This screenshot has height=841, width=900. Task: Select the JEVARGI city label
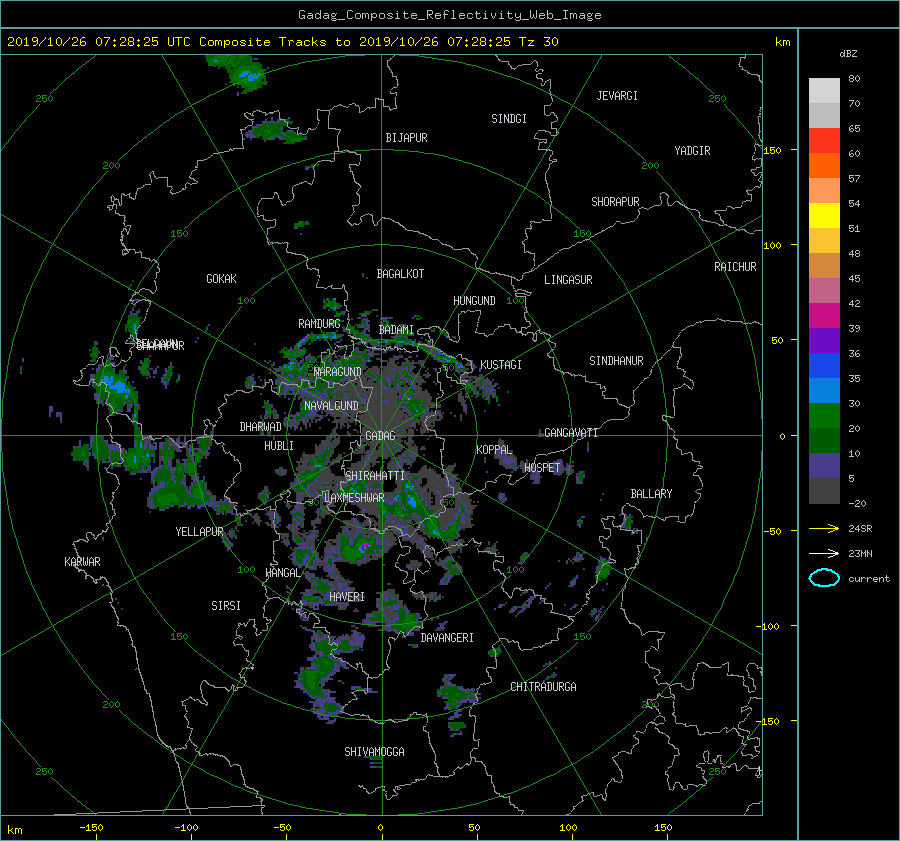coord(617,96)
